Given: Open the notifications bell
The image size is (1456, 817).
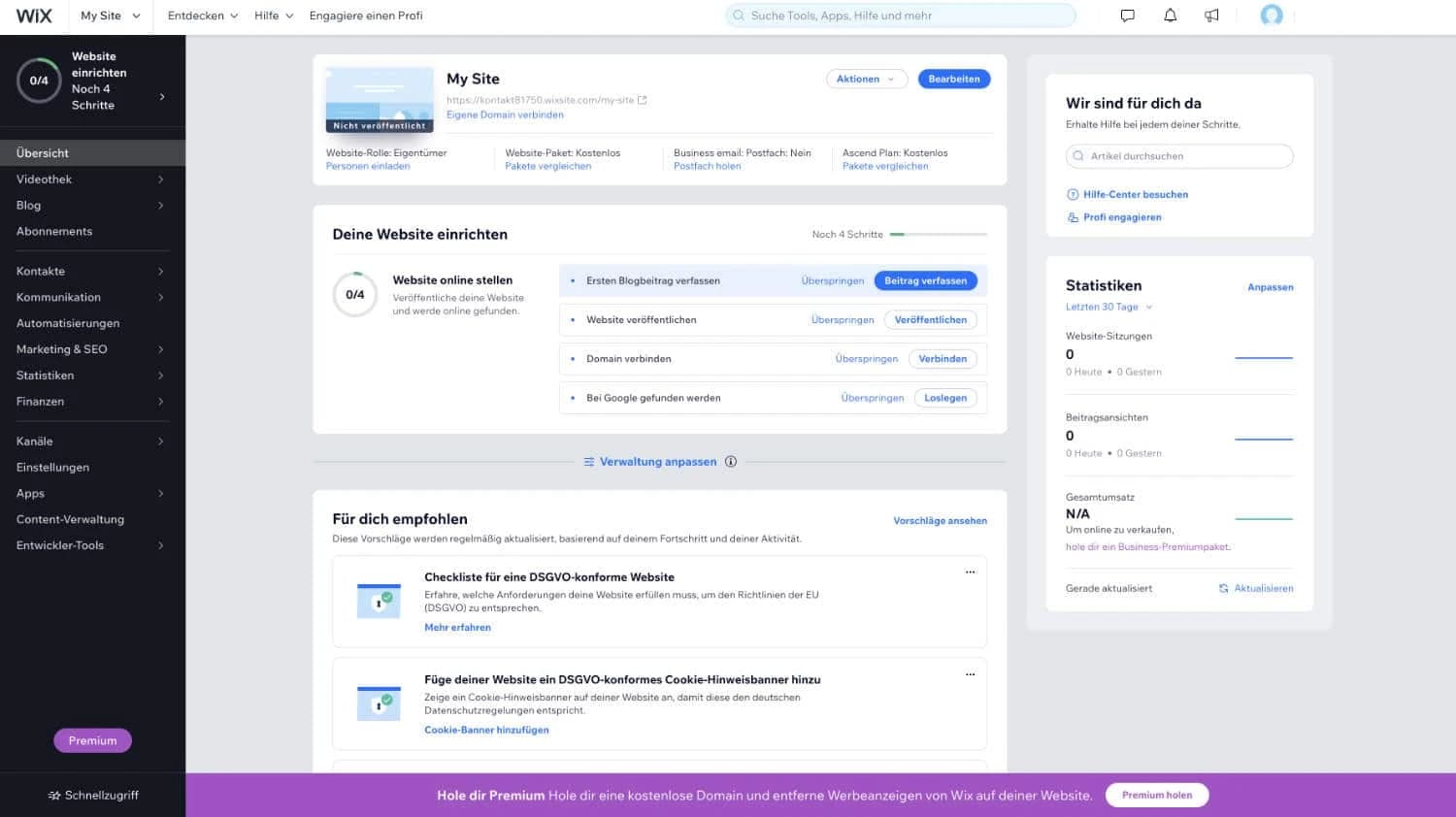Looking at the screenshot, I should 1170,15.
